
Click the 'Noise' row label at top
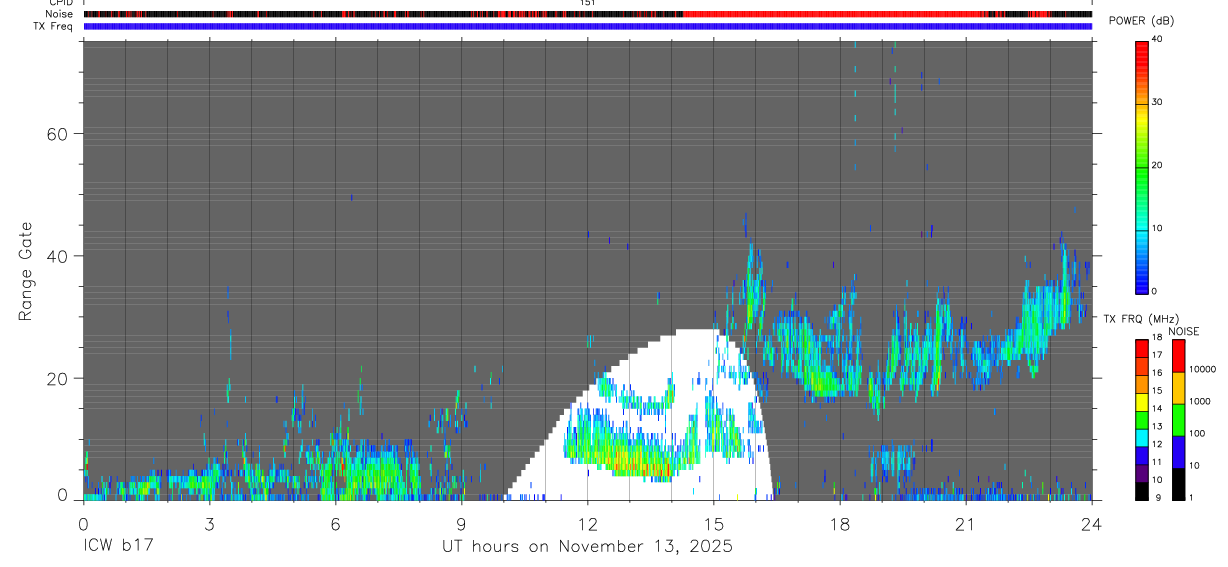(x=59, y=14)
